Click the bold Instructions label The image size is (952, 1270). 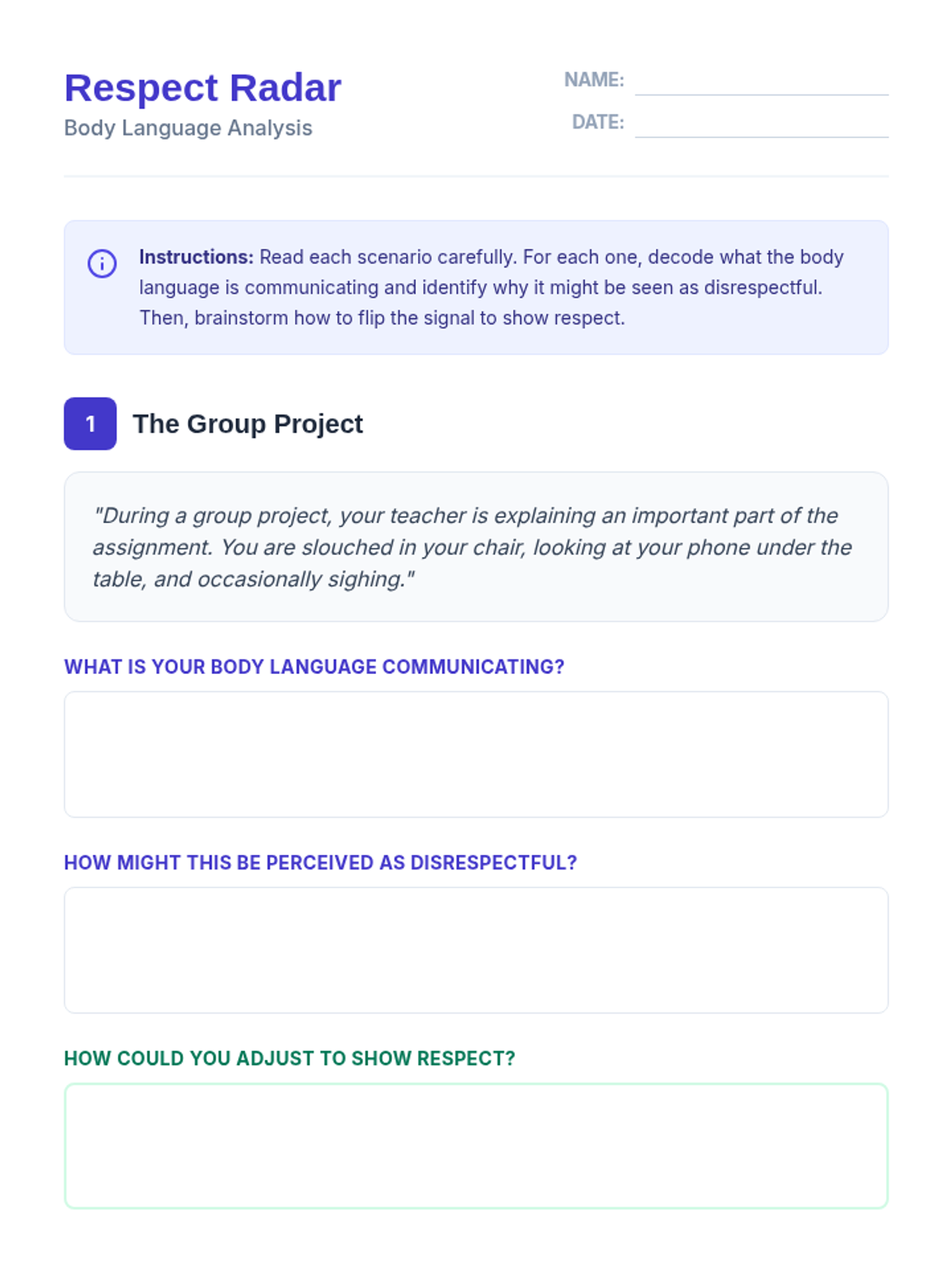[x=196, y=257]
